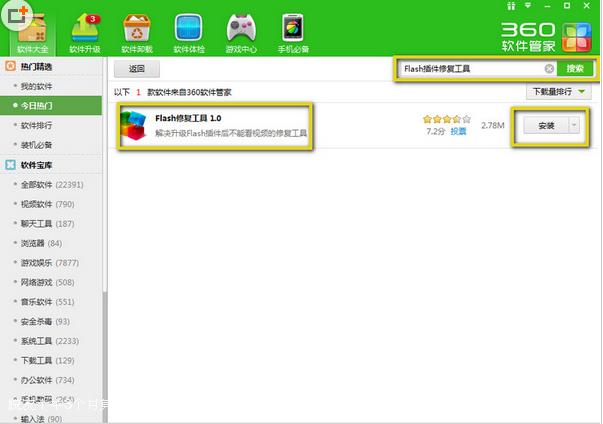This screenshot has height=424, width=603.
Task: Collapse the 软件宝库 sidebar section
Action: coord(10,165)
